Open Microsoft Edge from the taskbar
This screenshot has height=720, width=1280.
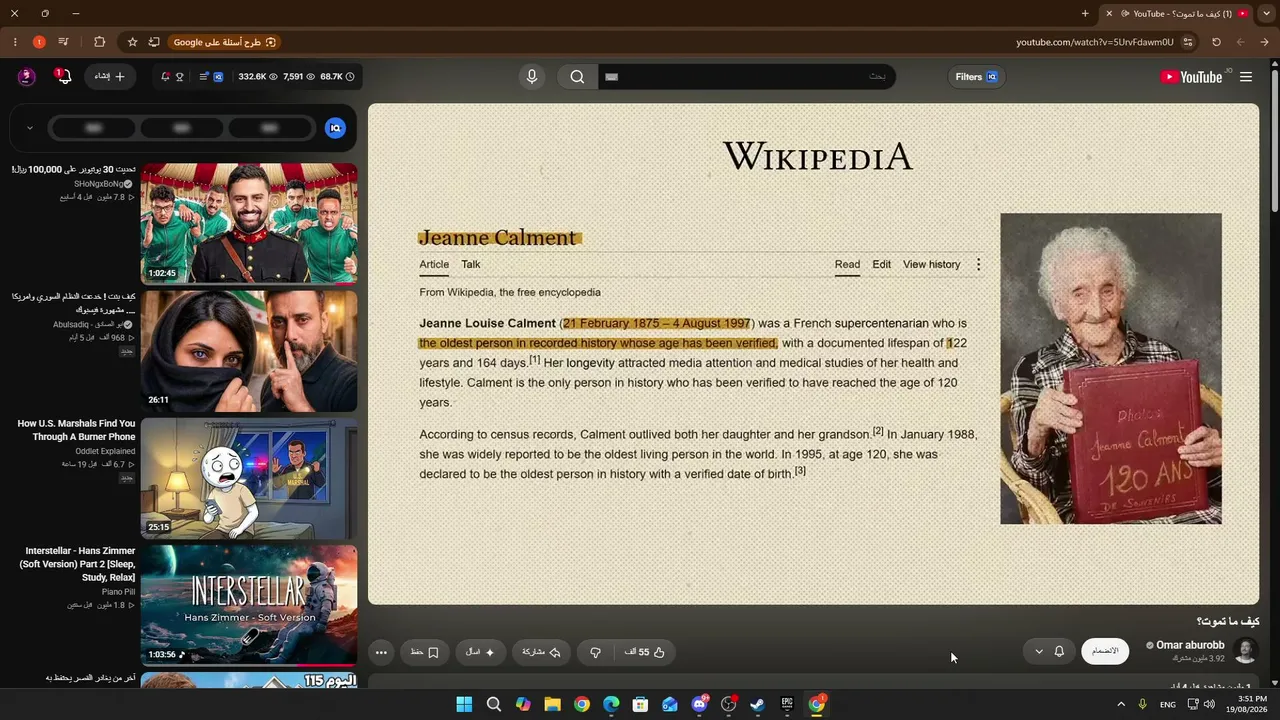click(x=611, y=704)
